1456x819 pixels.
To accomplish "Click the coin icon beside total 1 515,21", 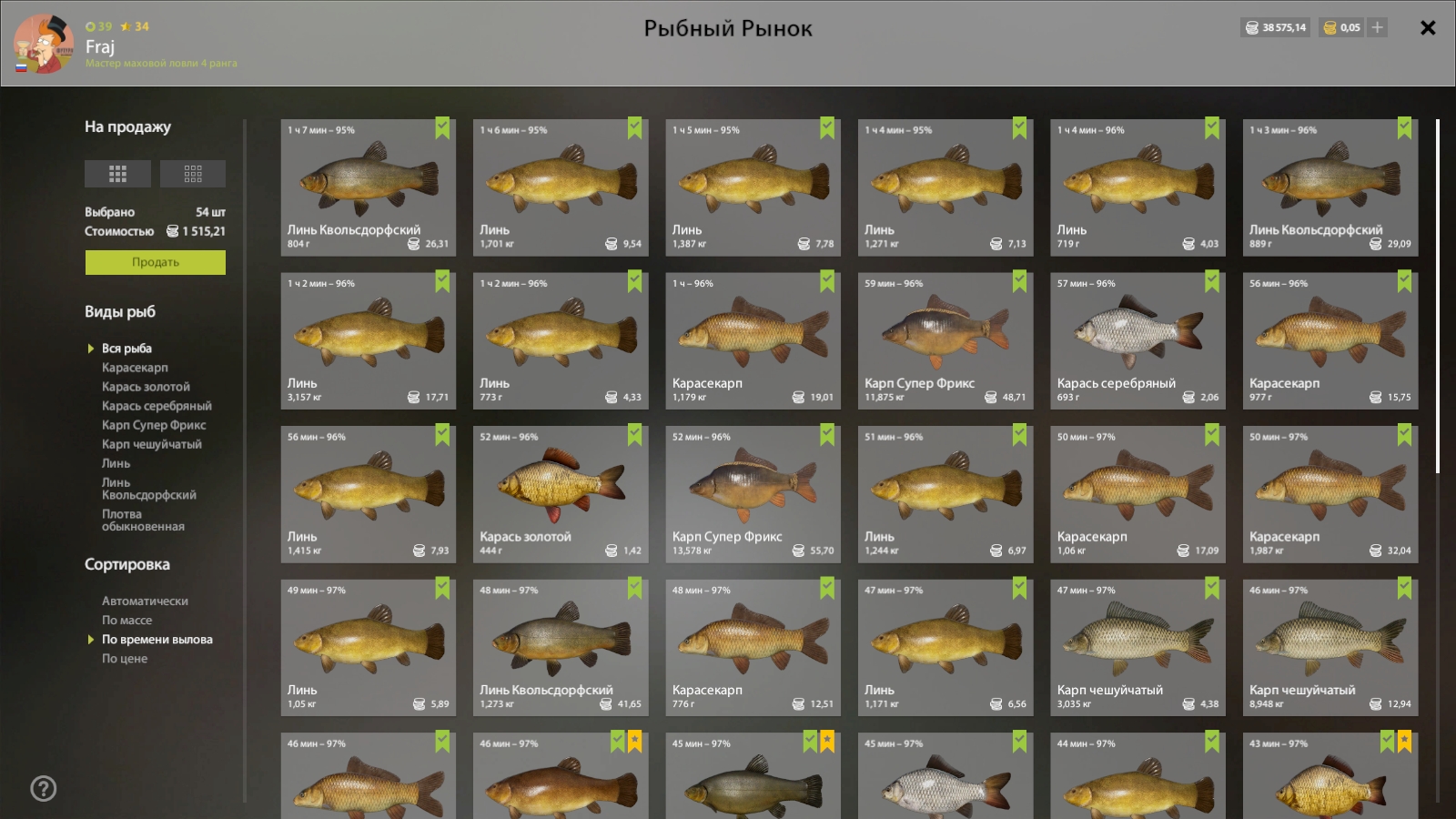I will tap(172, 231).
